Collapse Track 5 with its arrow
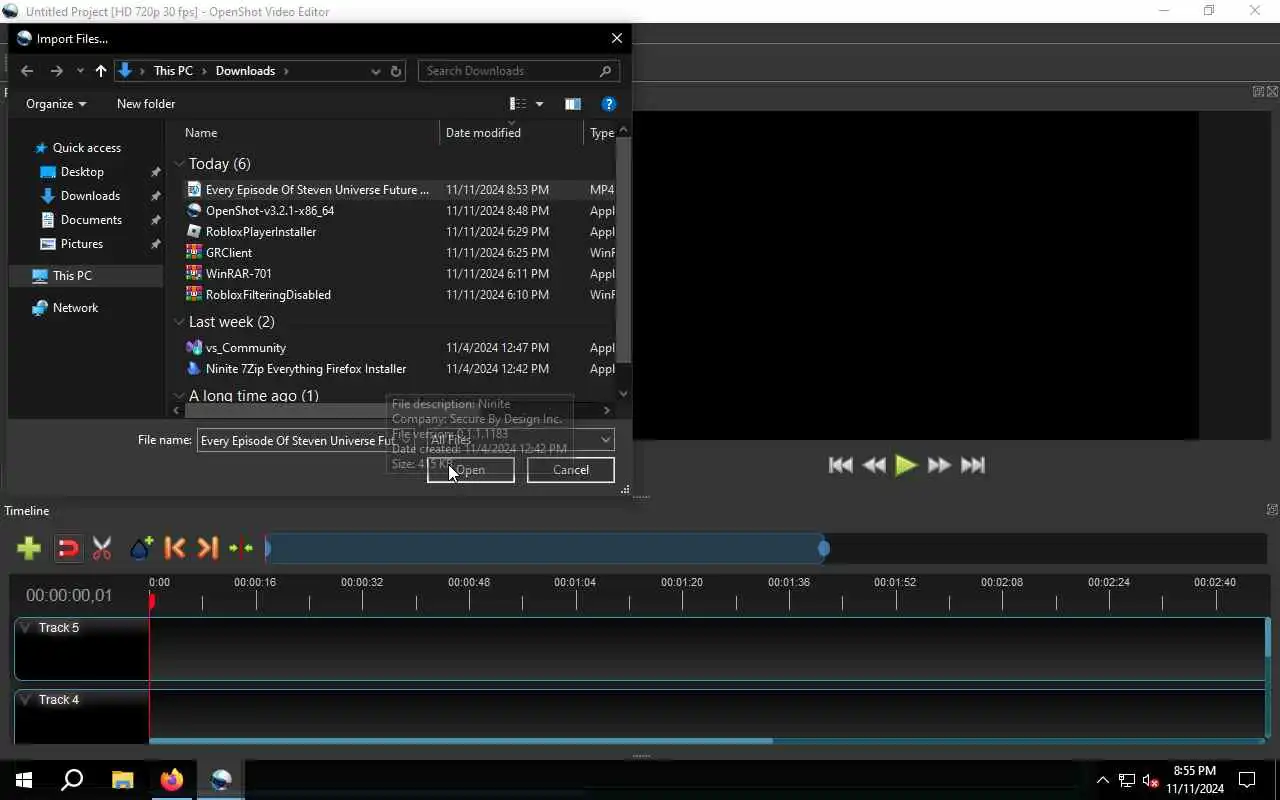This screenshot has width=1280, height=800. point(26,628)
